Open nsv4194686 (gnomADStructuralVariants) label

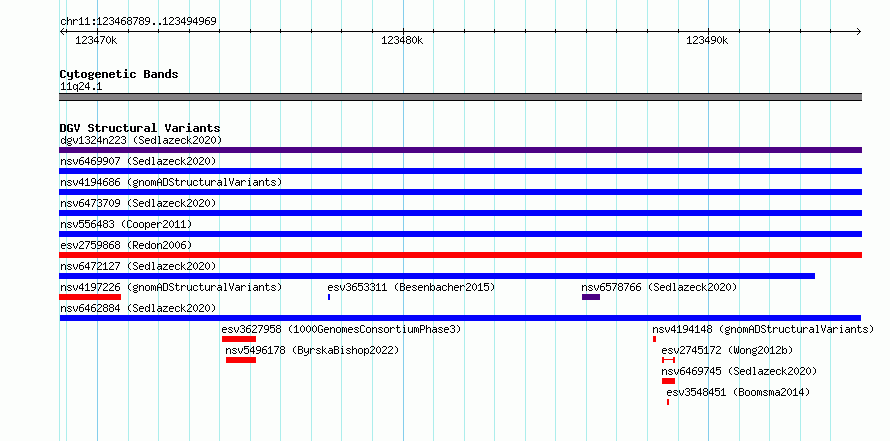(x=171, y=182)
